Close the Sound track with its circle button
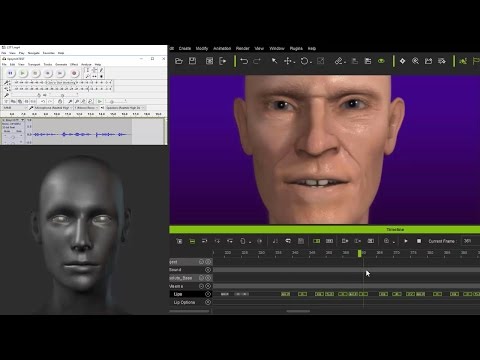This screenshot has width=480, height=360. point(208,270)
